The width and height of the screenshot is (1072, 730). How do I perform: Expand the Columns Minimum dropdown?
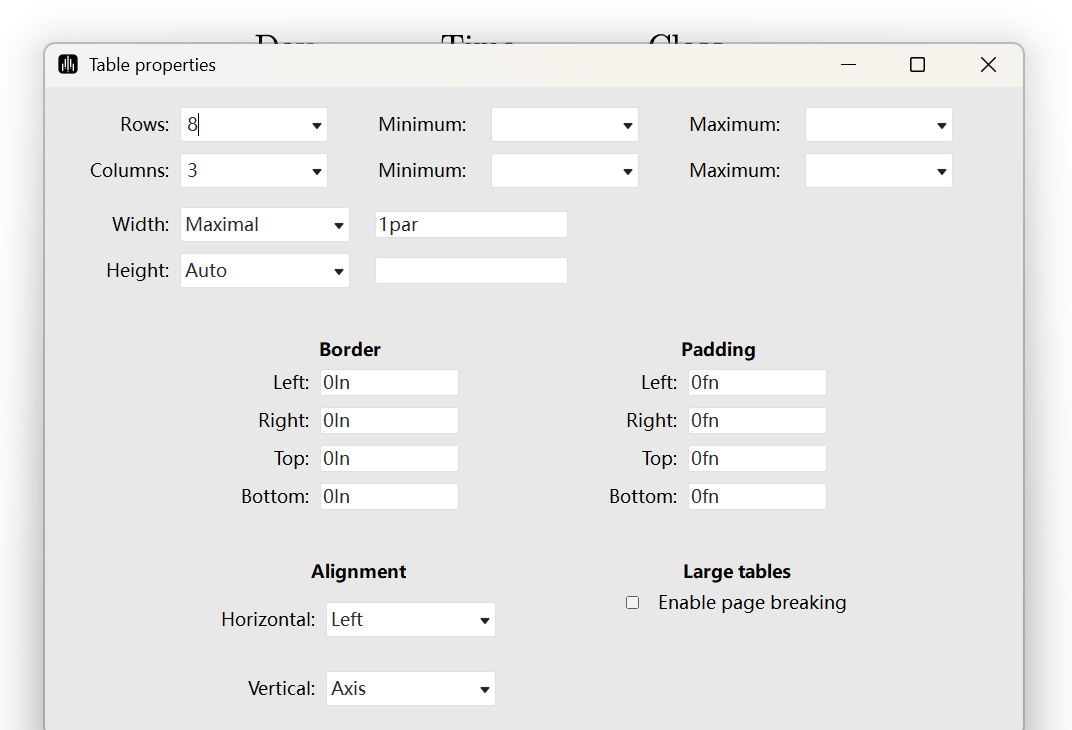coord(627,172)
